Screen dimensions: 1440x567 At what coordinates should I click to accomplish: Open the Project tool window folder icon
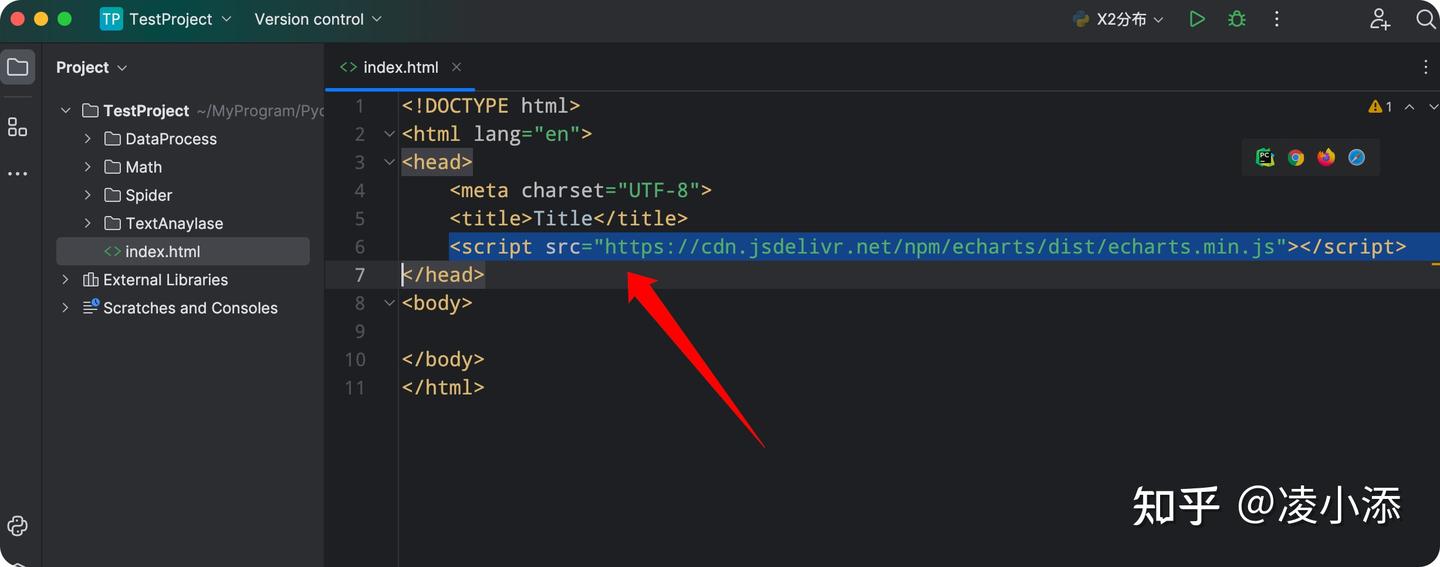(x=17, y=67)
